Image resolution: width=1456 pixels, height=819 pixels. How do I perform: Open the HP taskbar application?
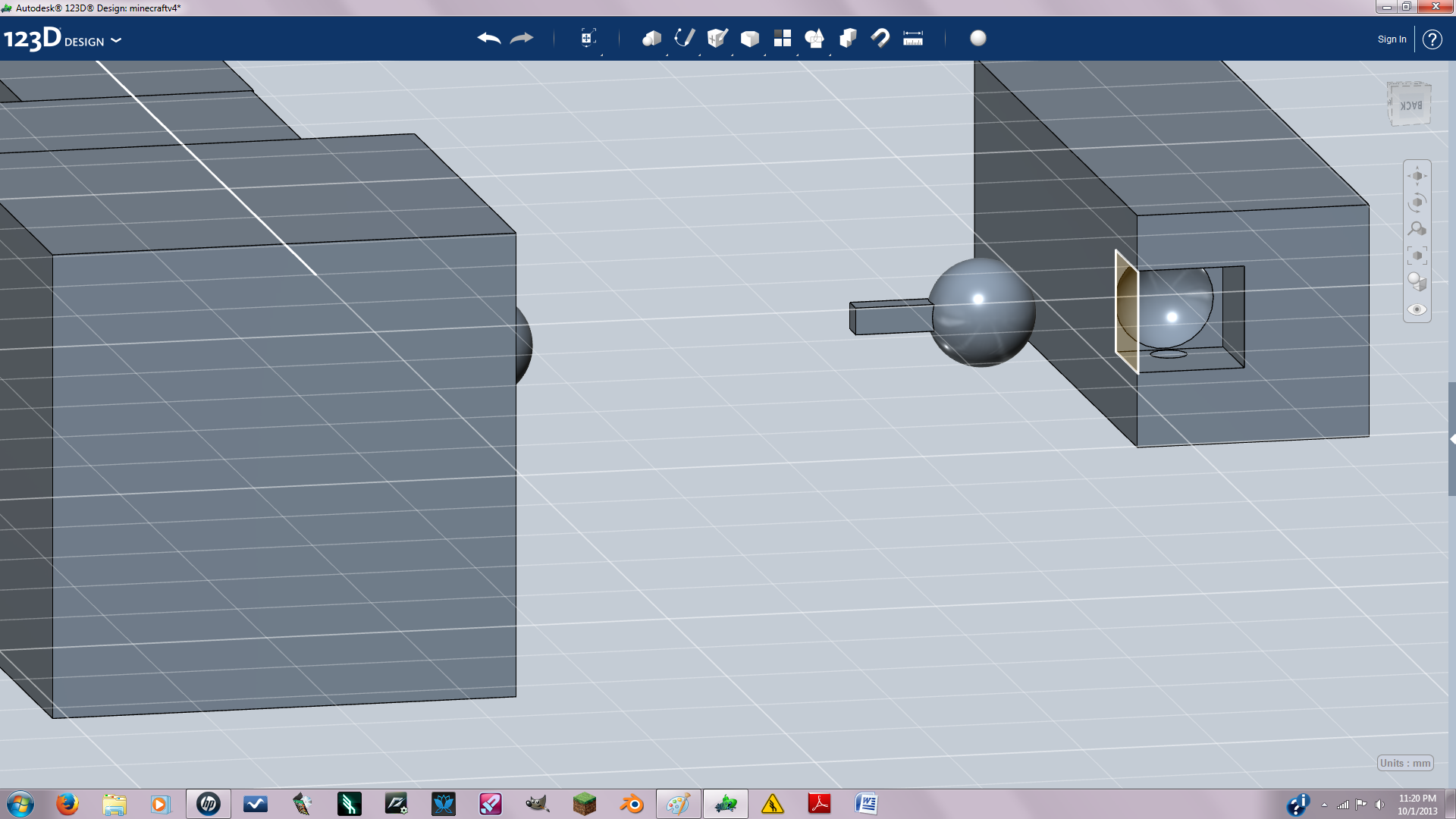tap(209, 804)
